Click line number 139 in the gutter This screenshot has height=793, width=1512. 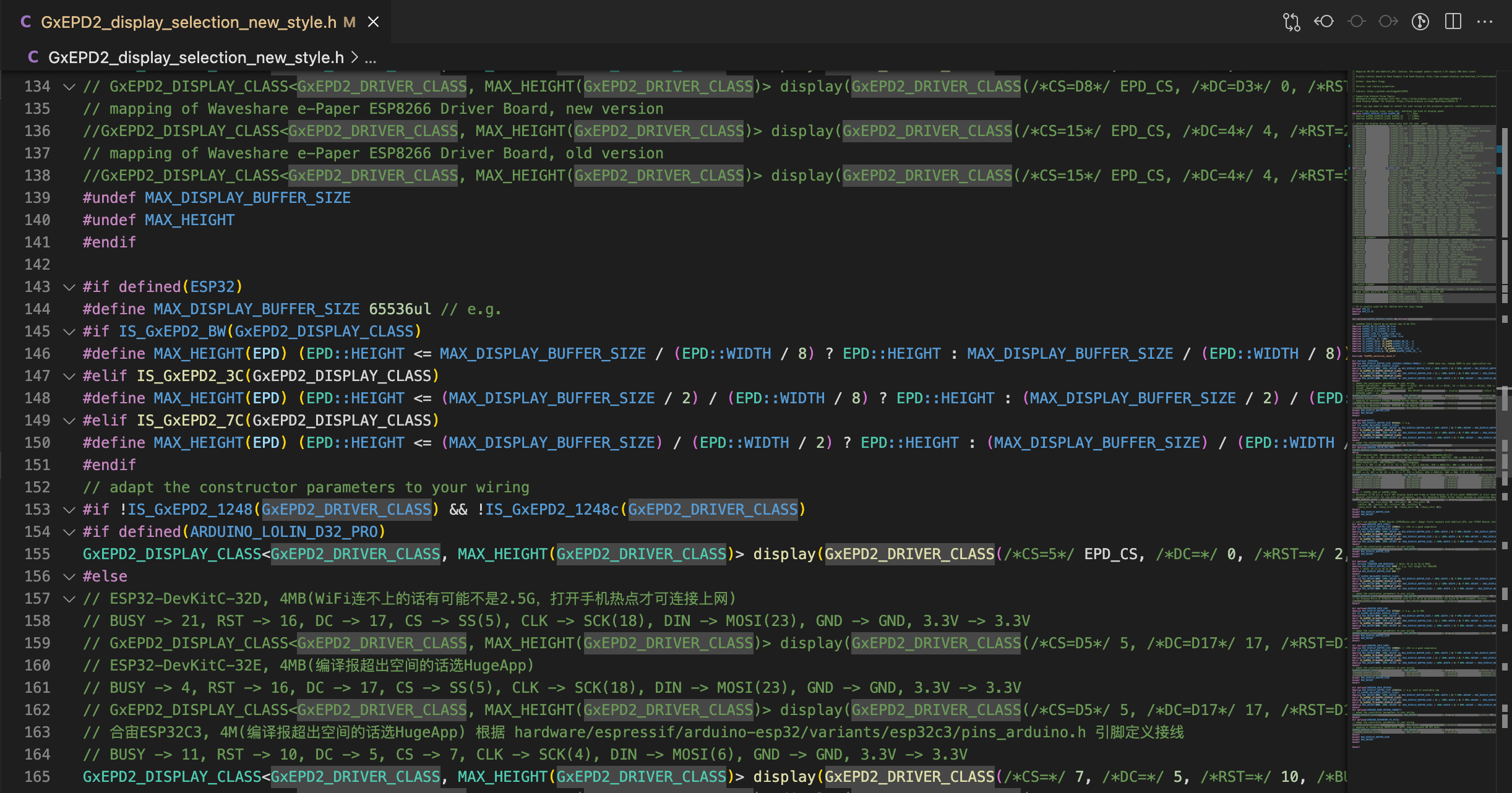tap(37, 198)
